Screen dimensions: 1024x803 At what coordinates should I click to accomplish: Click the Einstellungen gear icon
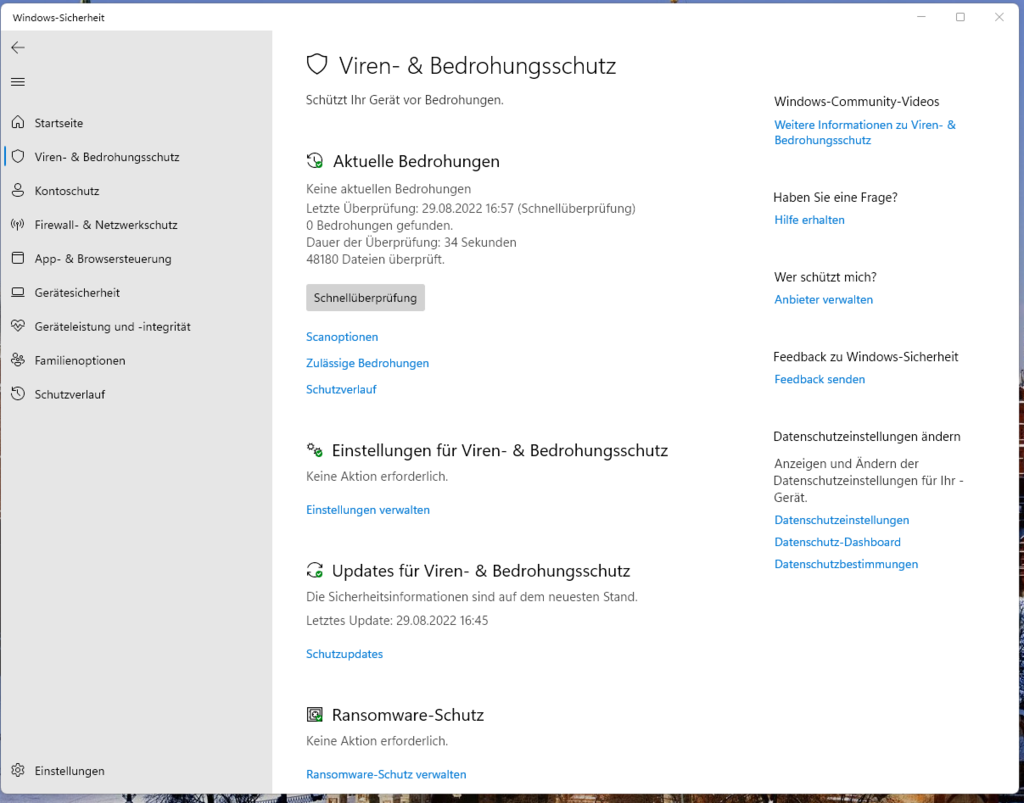[x=18, y=770]
